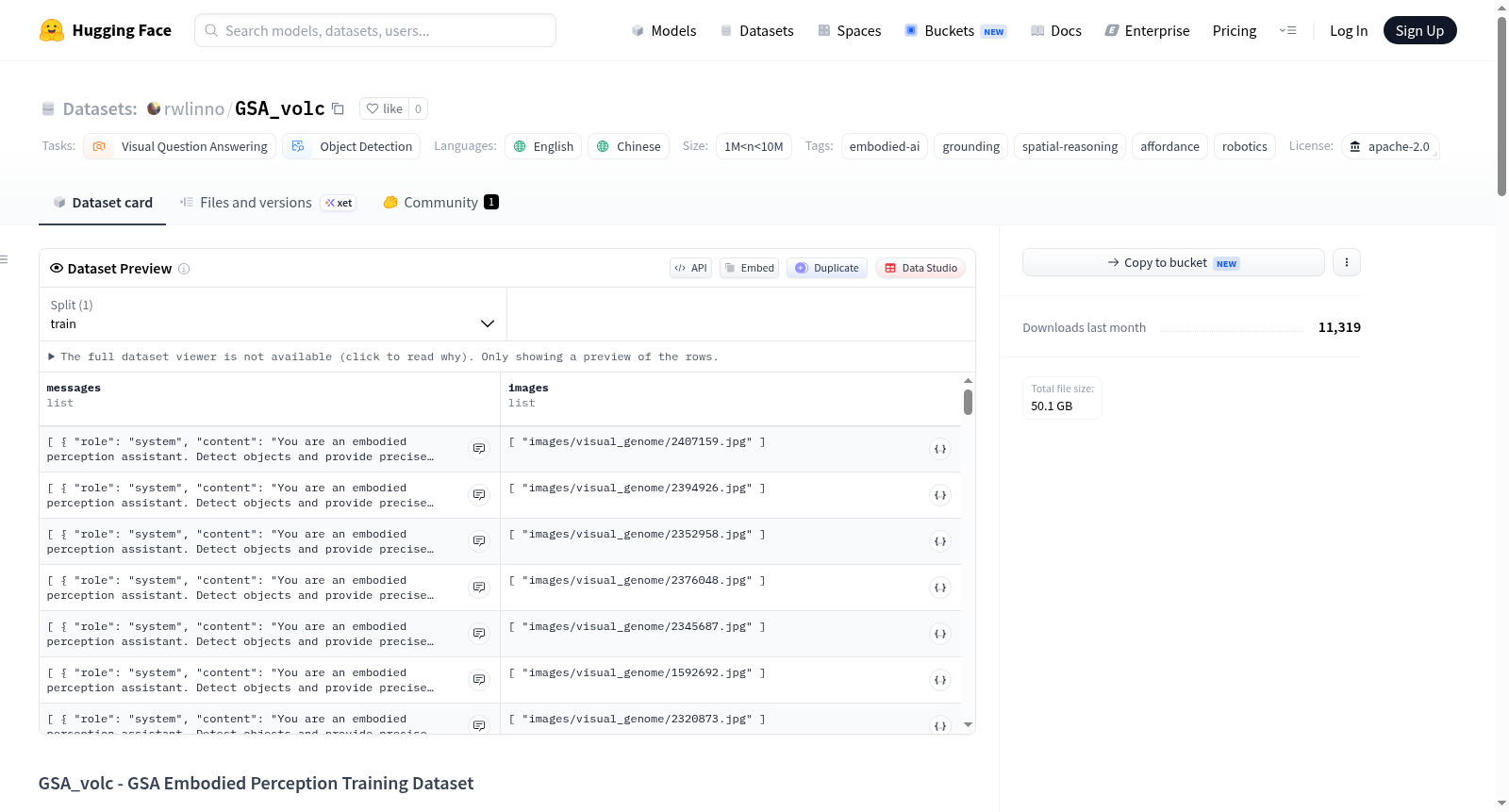Viewport: 1509px width, 812px height.
Task: Go to the Pricing page
Action: tap(1235, 30)
